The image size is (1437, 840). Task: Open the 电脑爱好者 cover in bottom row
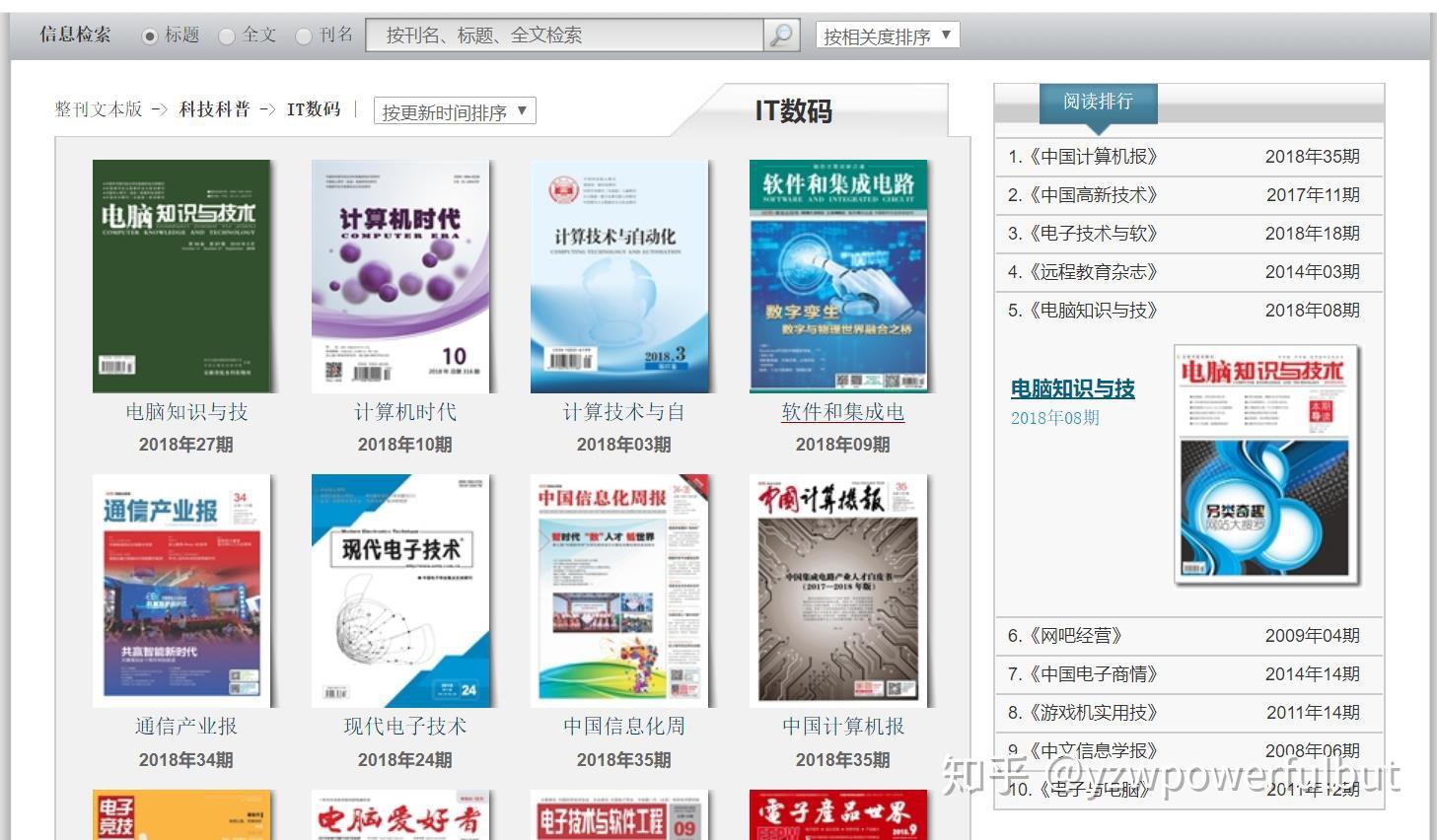click(400, 815)
